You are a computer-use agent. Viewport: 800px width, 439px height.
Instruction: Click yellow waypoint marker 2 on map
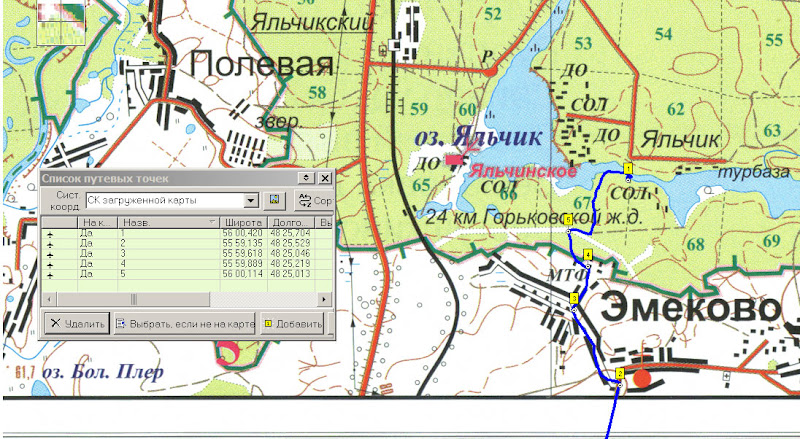pyautogui.click(x=620, y=373)
